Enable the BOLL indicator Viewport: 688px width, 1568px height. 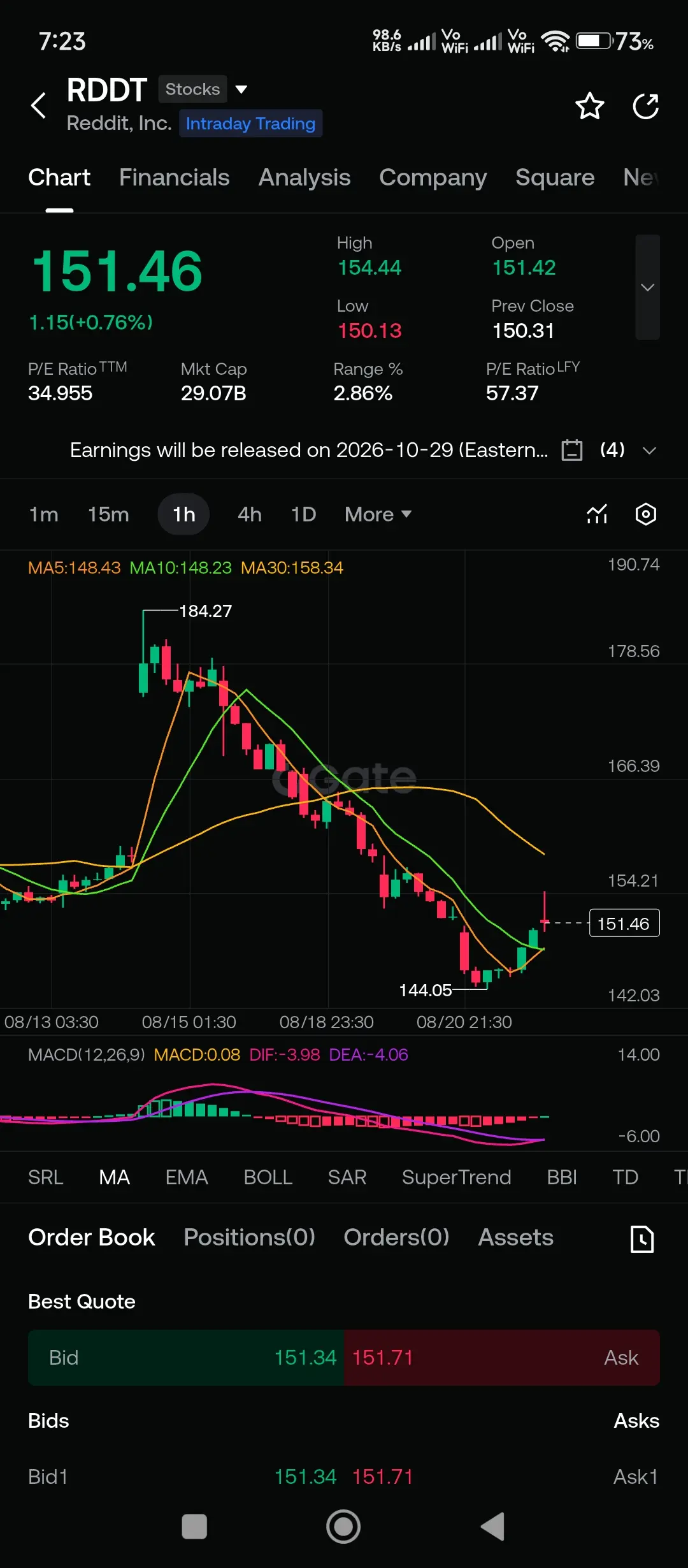tap(268, 1177)
